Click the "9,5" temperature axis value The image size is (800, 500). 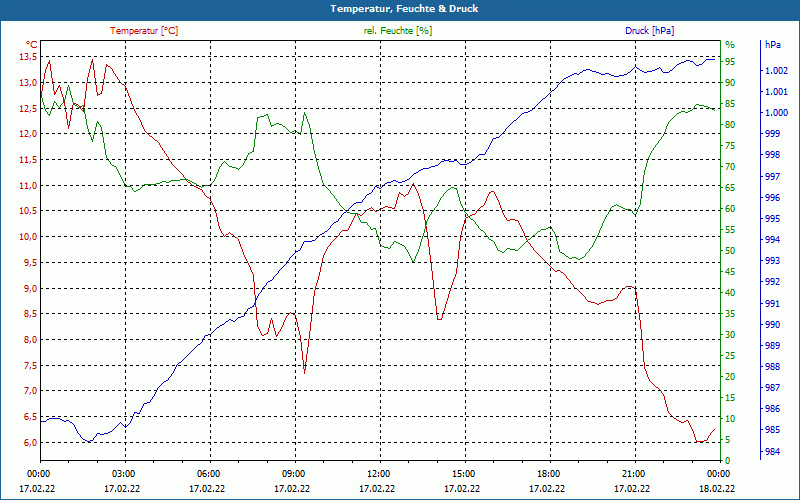tap(30, 263)
